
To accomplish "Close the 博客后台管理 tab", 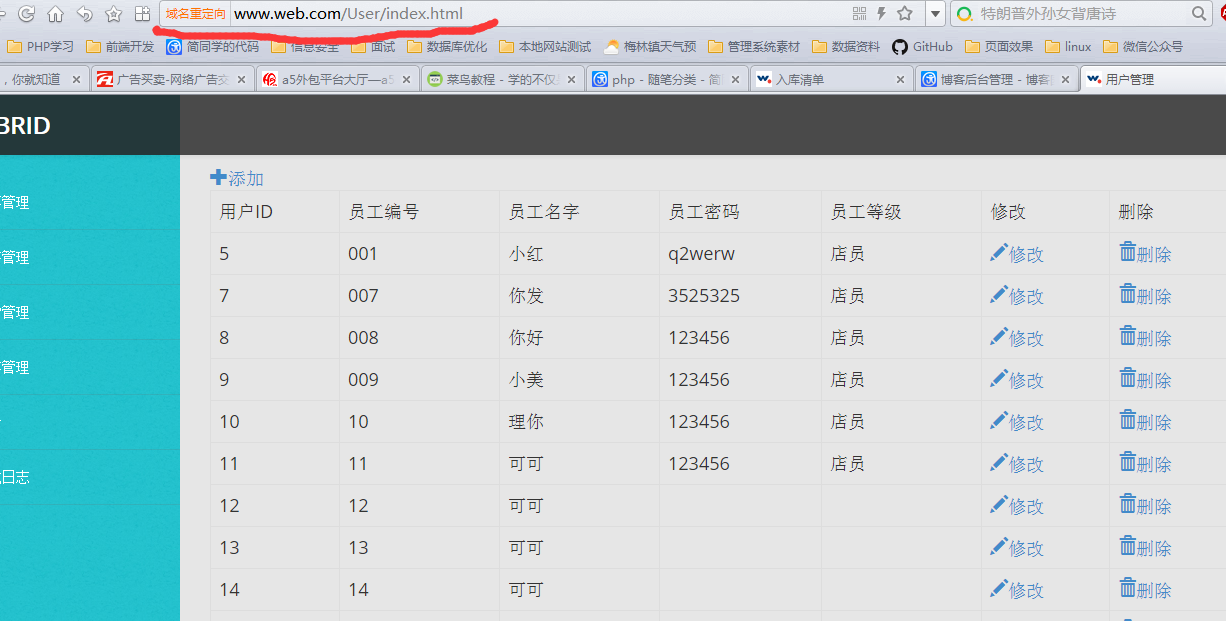I will (x=1064, y=79).
